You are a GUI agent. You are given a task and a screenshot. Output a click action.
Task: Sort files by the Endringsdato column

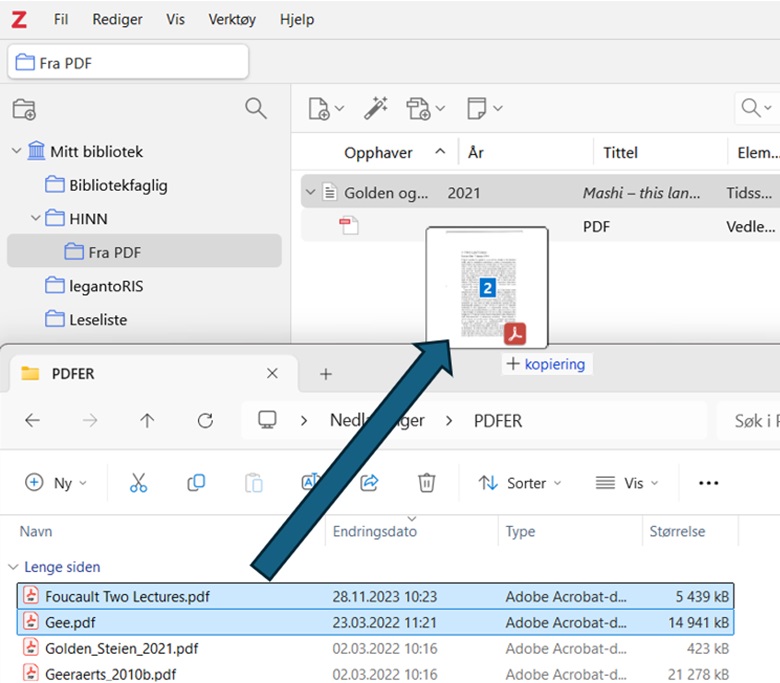click(x=375, y=531)
